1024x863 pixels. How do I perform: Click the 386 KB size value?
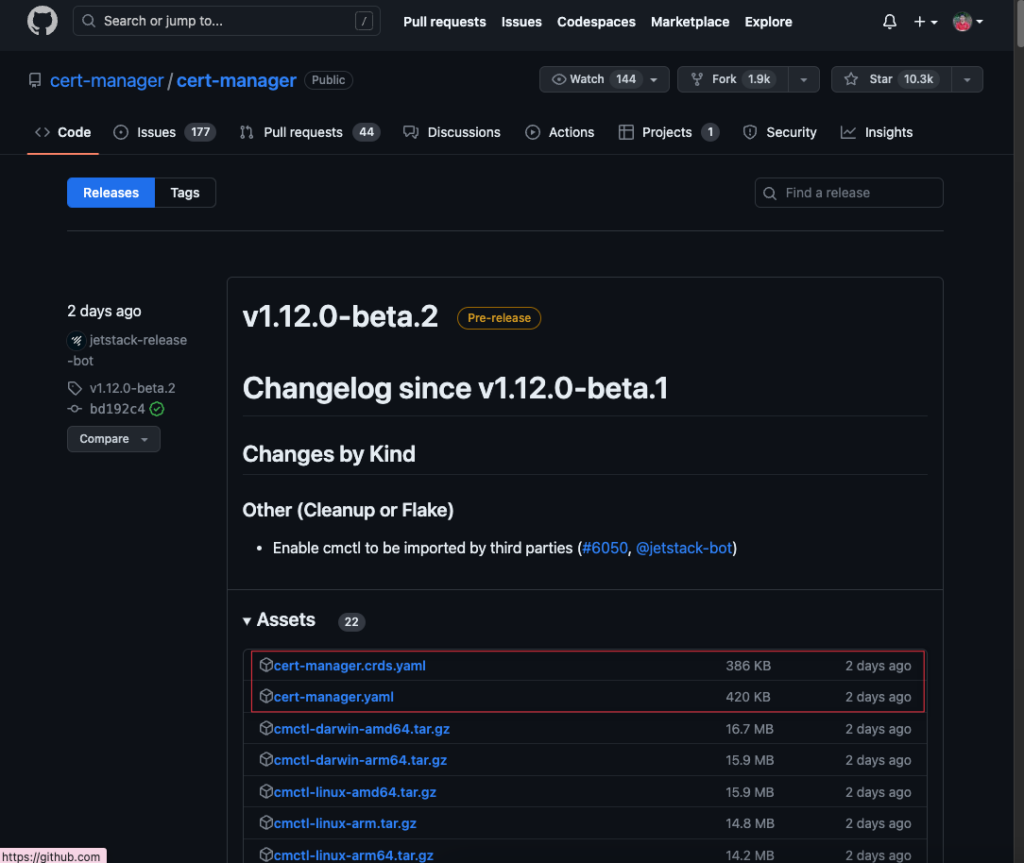pos(748,666)
